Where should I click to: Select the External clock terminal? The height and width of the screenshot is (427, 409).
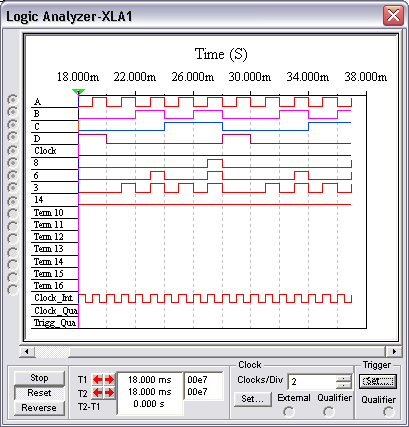pos(289,412)
